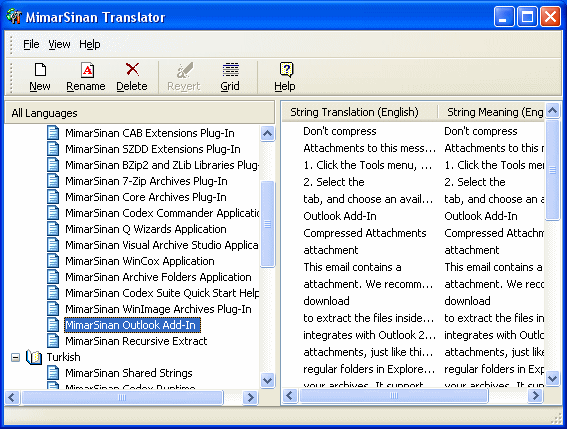Click scroll left arrow under language tree
567x429 pixels.
(x=12, y=397)
